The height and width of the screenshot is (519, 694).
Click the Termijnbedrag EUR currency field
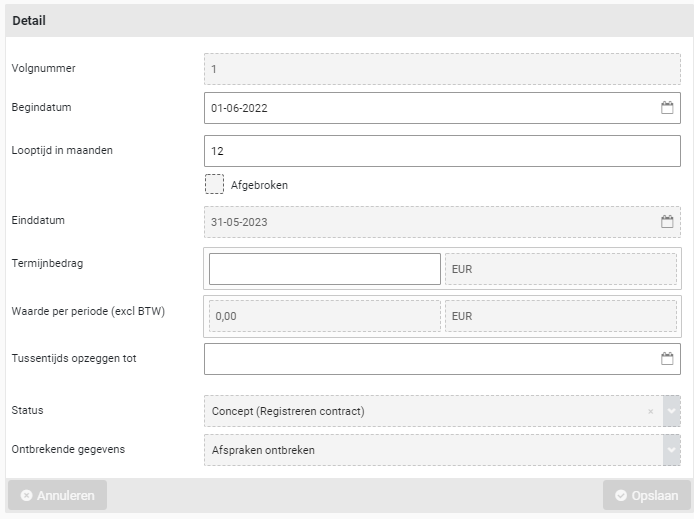(x=560, y=269)
